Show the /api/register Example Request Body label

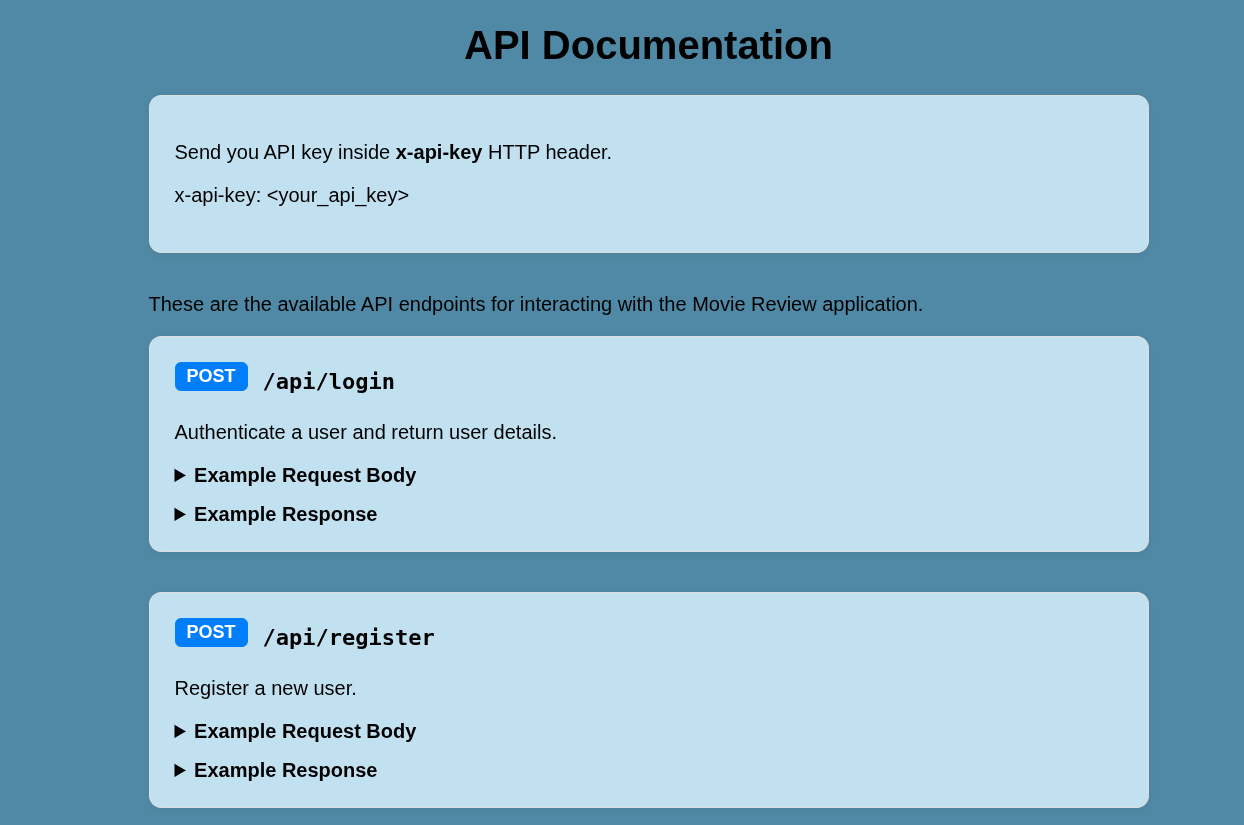pyautogui.click(x=305, y=732)
